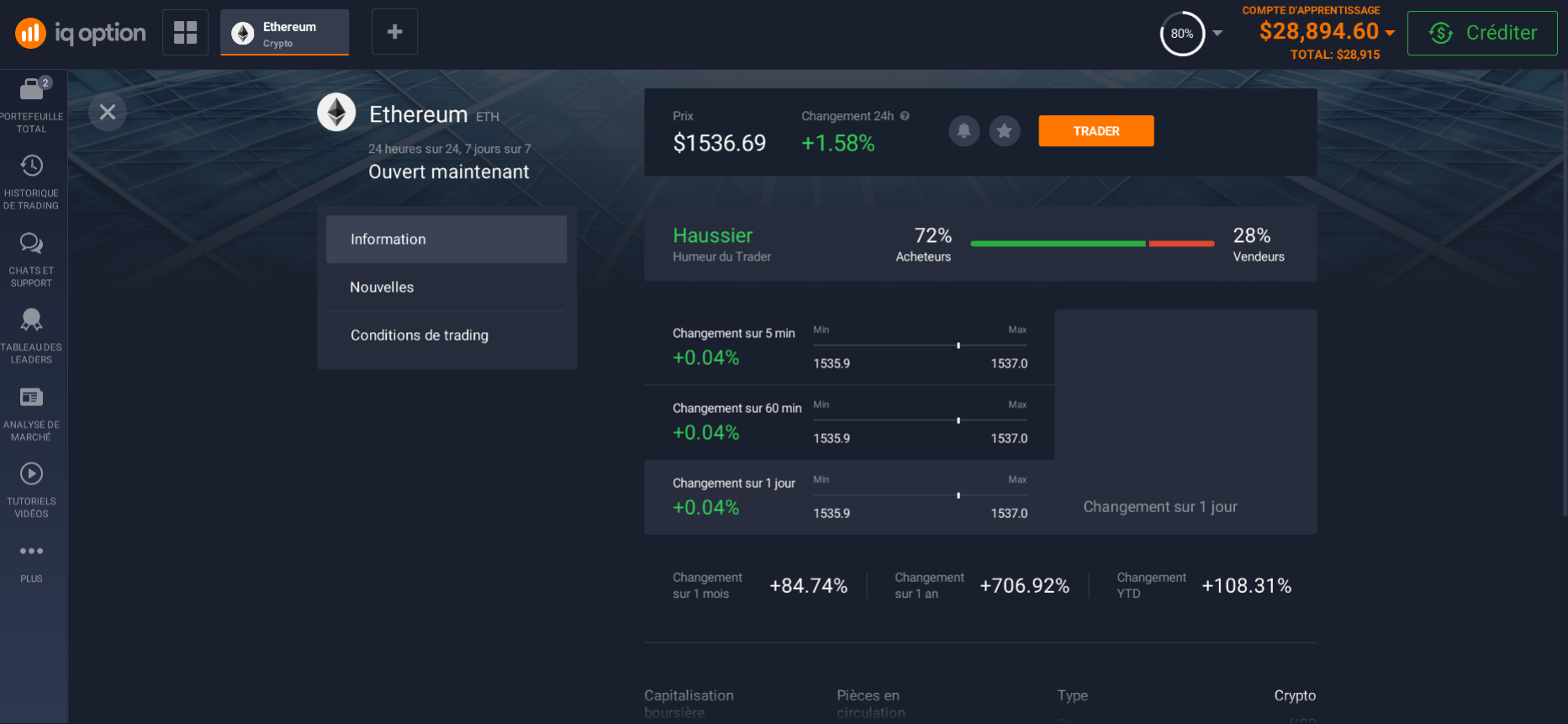Add a new asset tab with plus
The height and width of the screenshot is (724, 1568).
(394, 32)
